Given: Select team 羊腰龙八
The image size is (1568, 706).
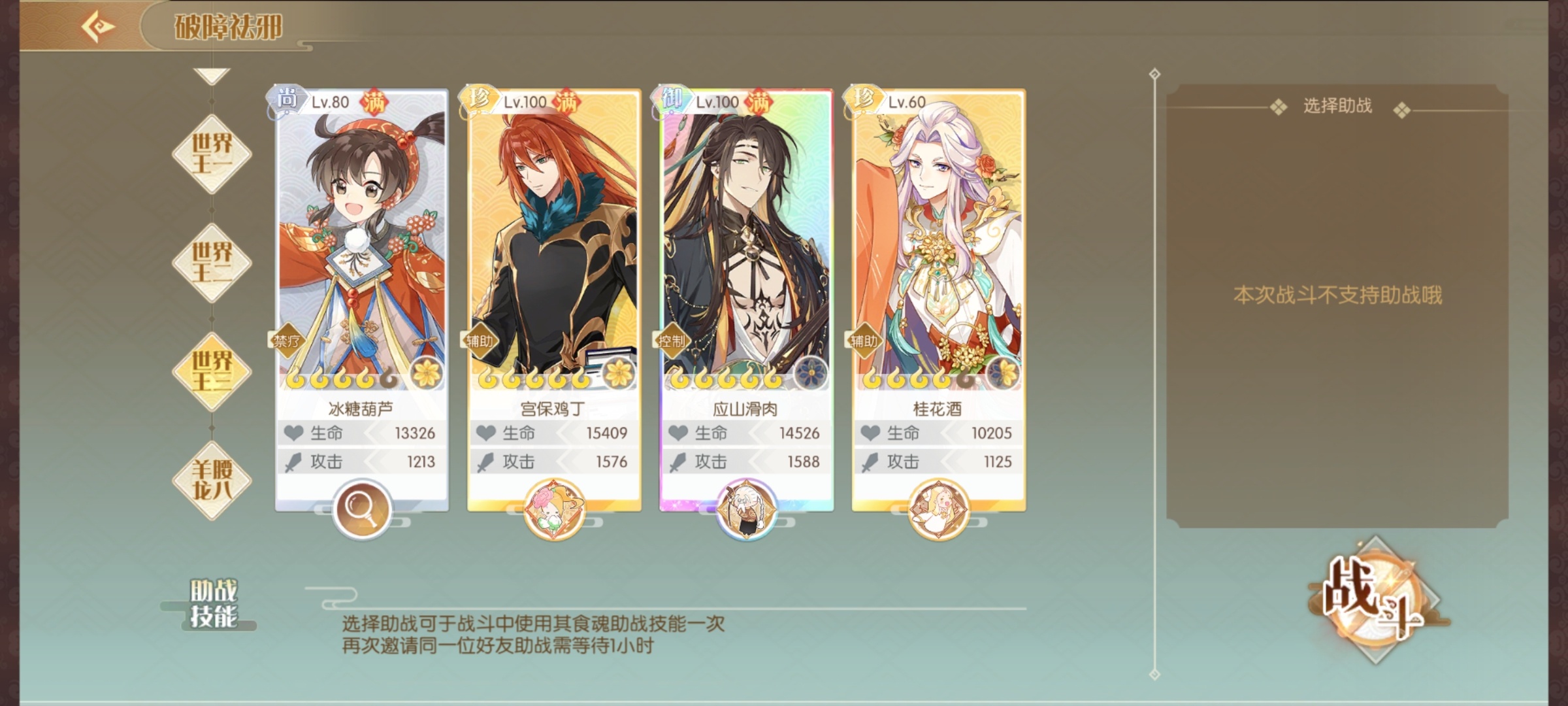Looking at the screenshot, I should (x=212, y=480).
